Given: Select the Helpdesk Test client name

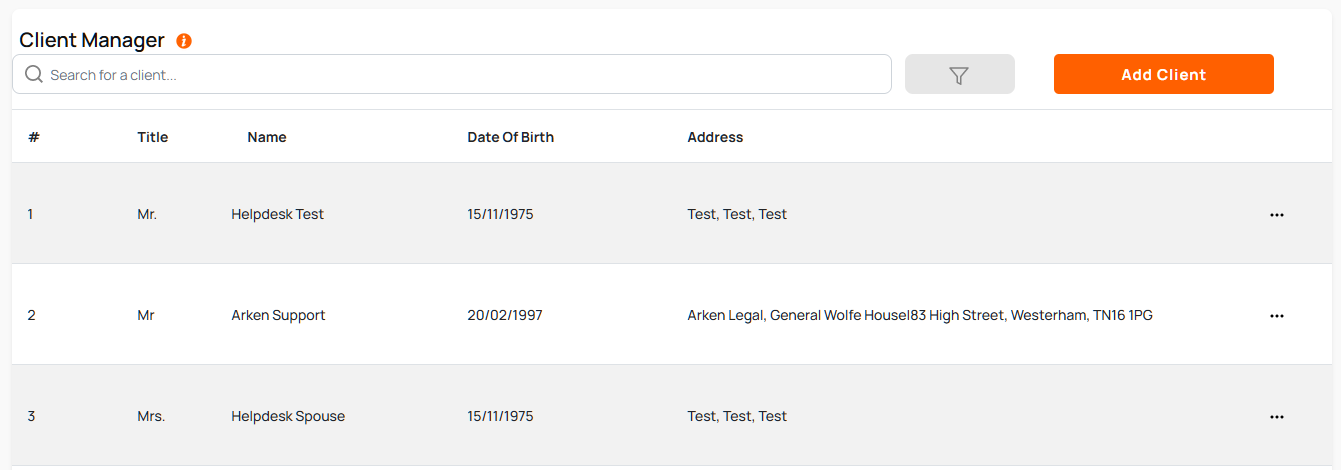Looking at the screenshot, I should (x=277, y=214).
